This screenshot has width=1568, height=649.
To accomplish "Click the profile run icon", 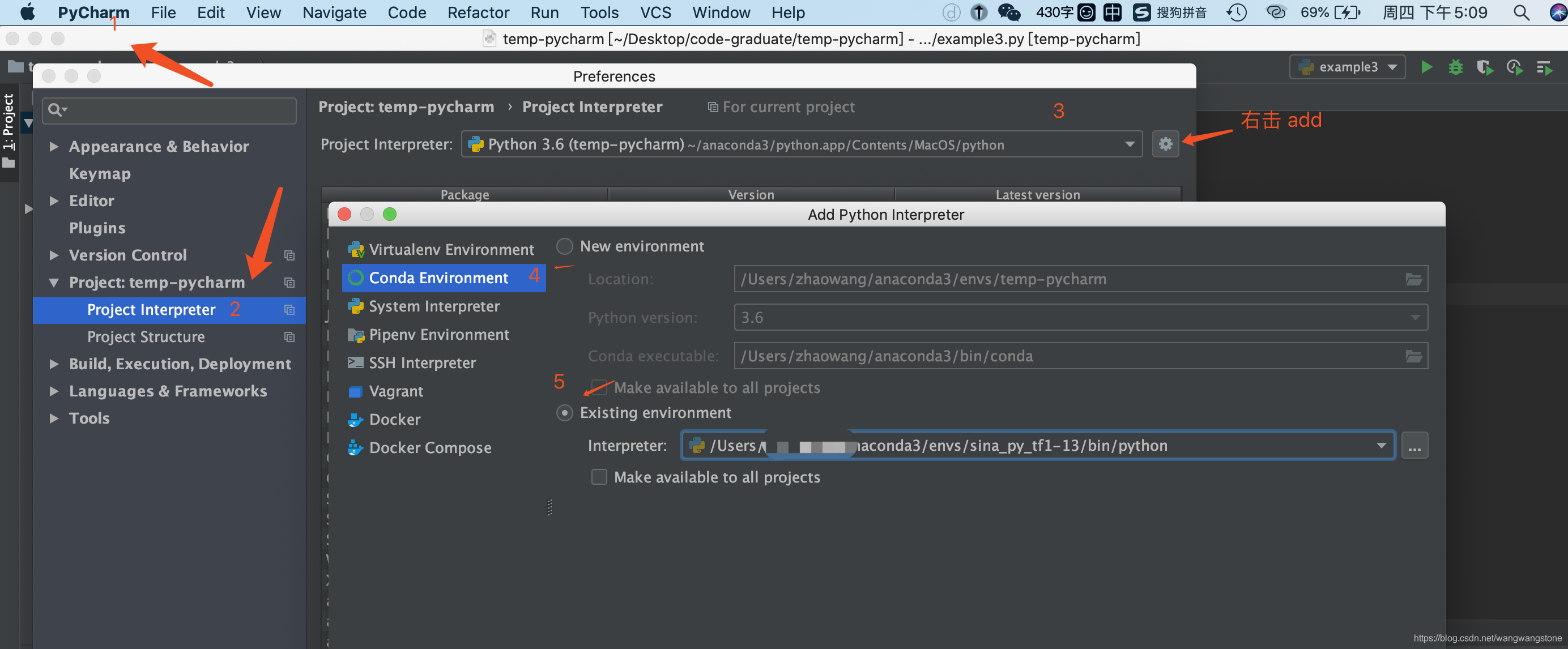I will pos(1514,67).
